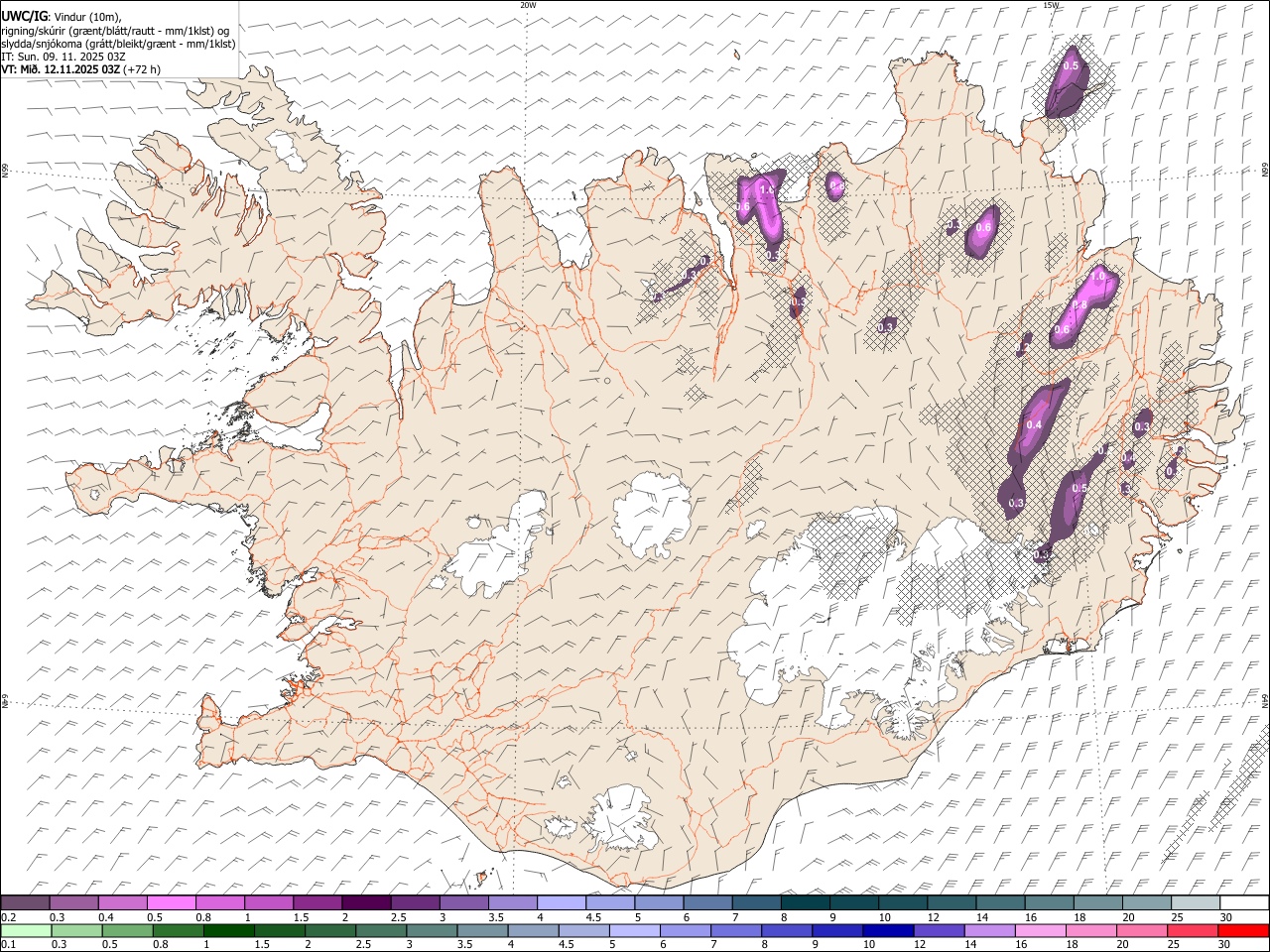1270x952 pixels.
Task: Click the '0.5' value in the offshore northeast patch
Action: pos(1071,65)
